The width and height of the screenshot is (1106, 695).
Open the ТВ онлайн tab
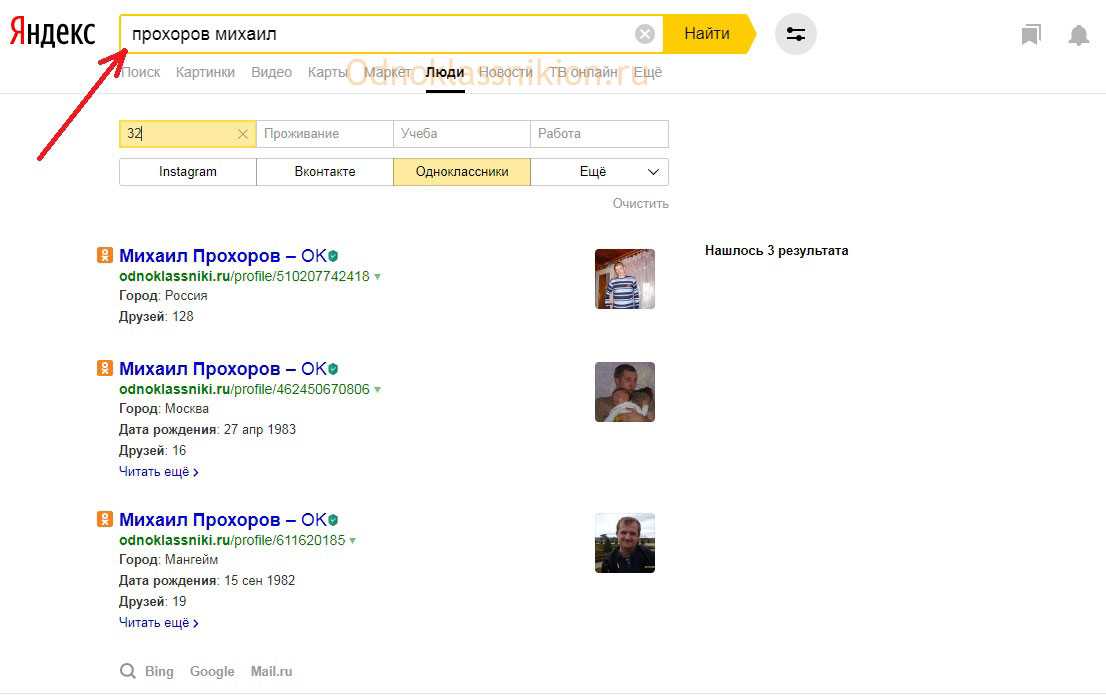tap(583, 72)
